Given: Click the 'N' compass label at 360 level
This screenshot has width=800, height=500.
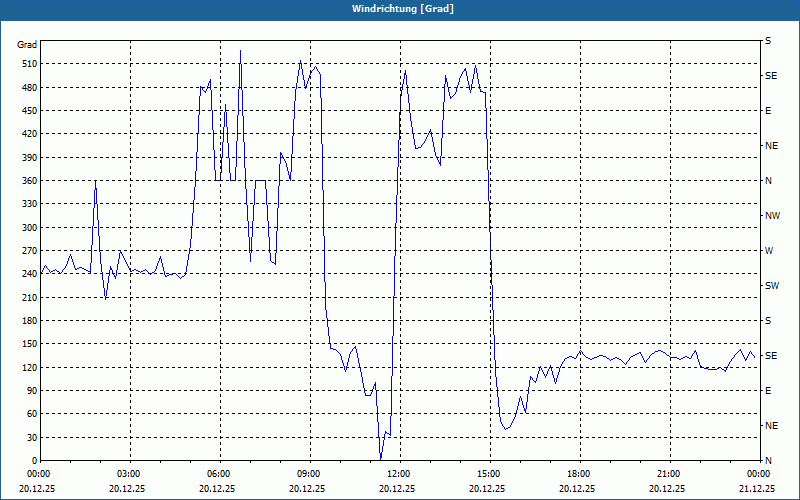Looking at the screenshot, I should click(x=768, y=181).
